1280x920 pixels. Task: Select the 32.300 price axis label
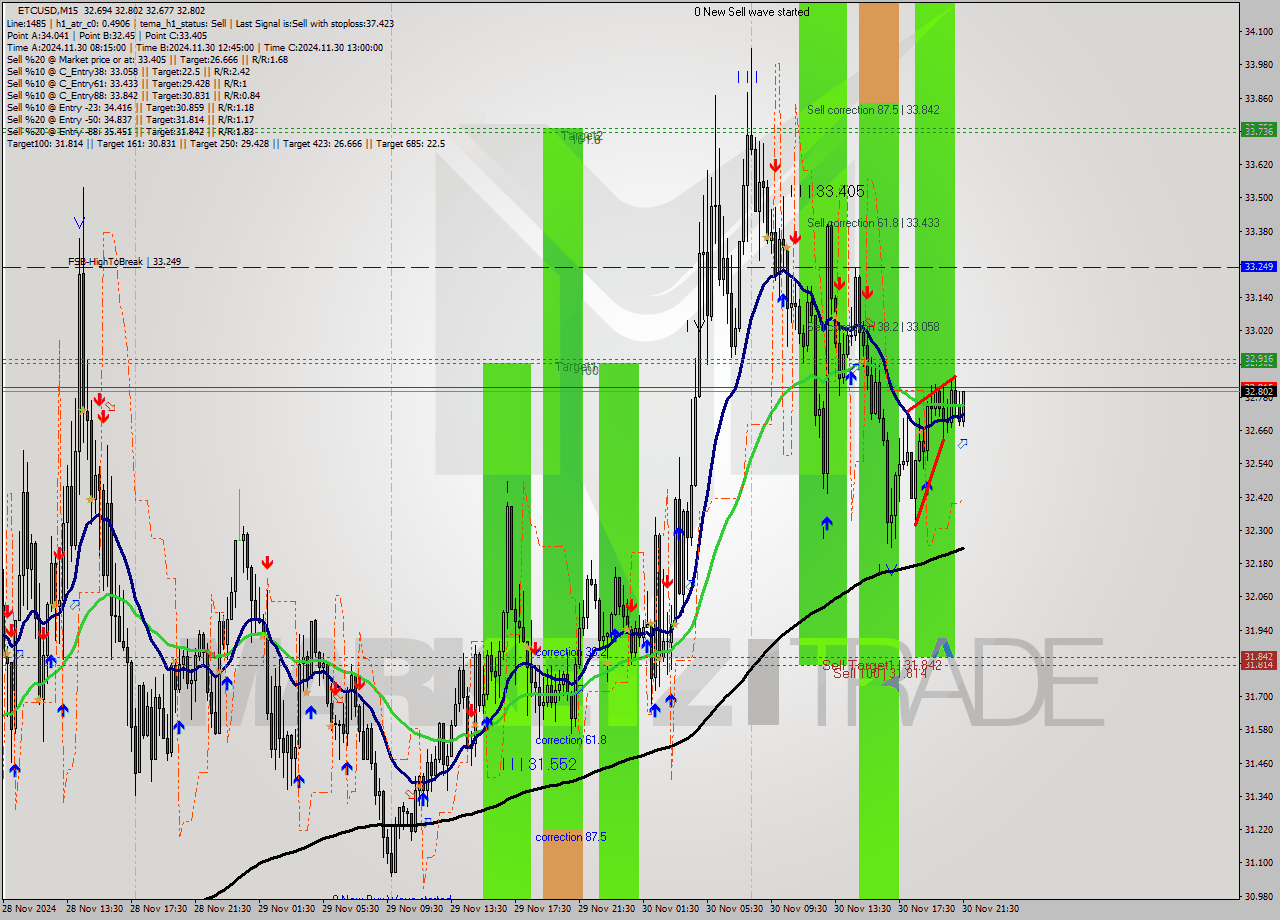click(x=1259, y=530)
